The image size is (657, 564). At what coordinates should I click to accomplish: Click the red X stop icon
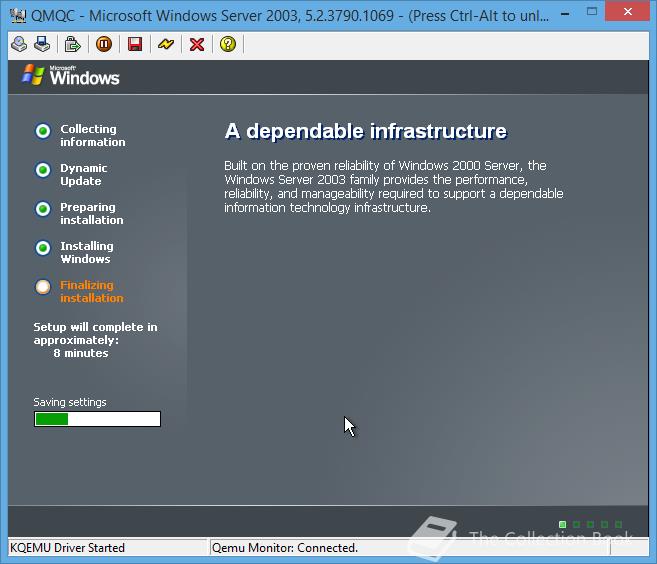pyautogui.click(x=197, y=44)
